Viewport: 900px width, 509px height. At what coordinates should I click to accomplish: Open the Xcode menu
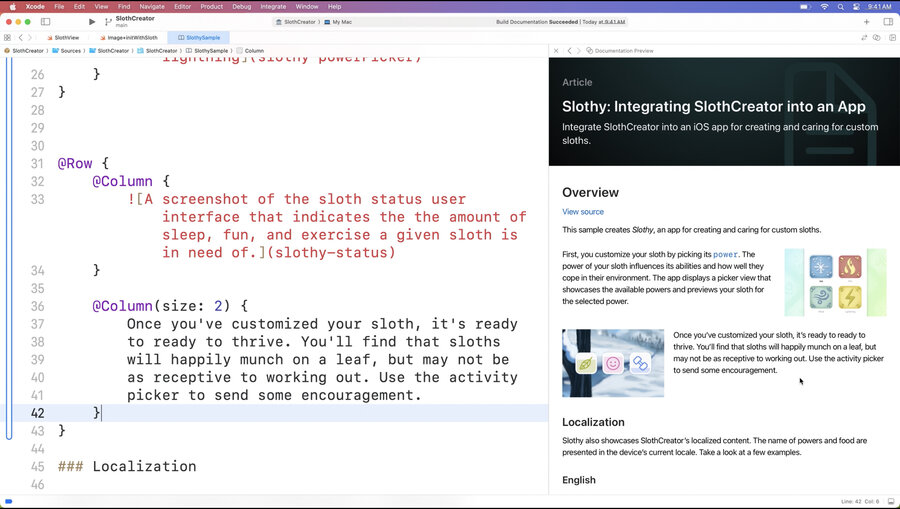click(35, 6)
